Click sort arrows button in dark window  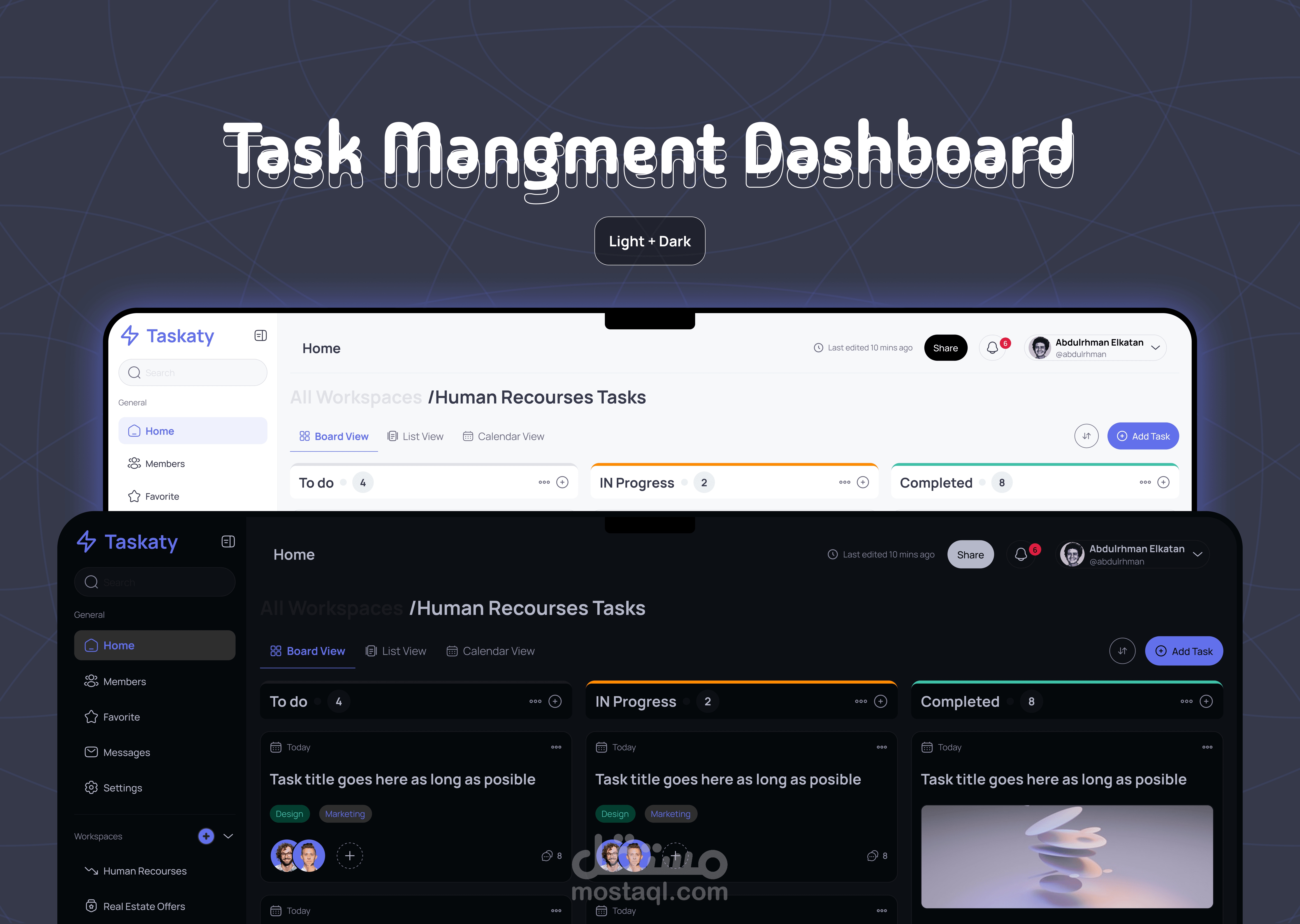click(x=1122, y=651)
